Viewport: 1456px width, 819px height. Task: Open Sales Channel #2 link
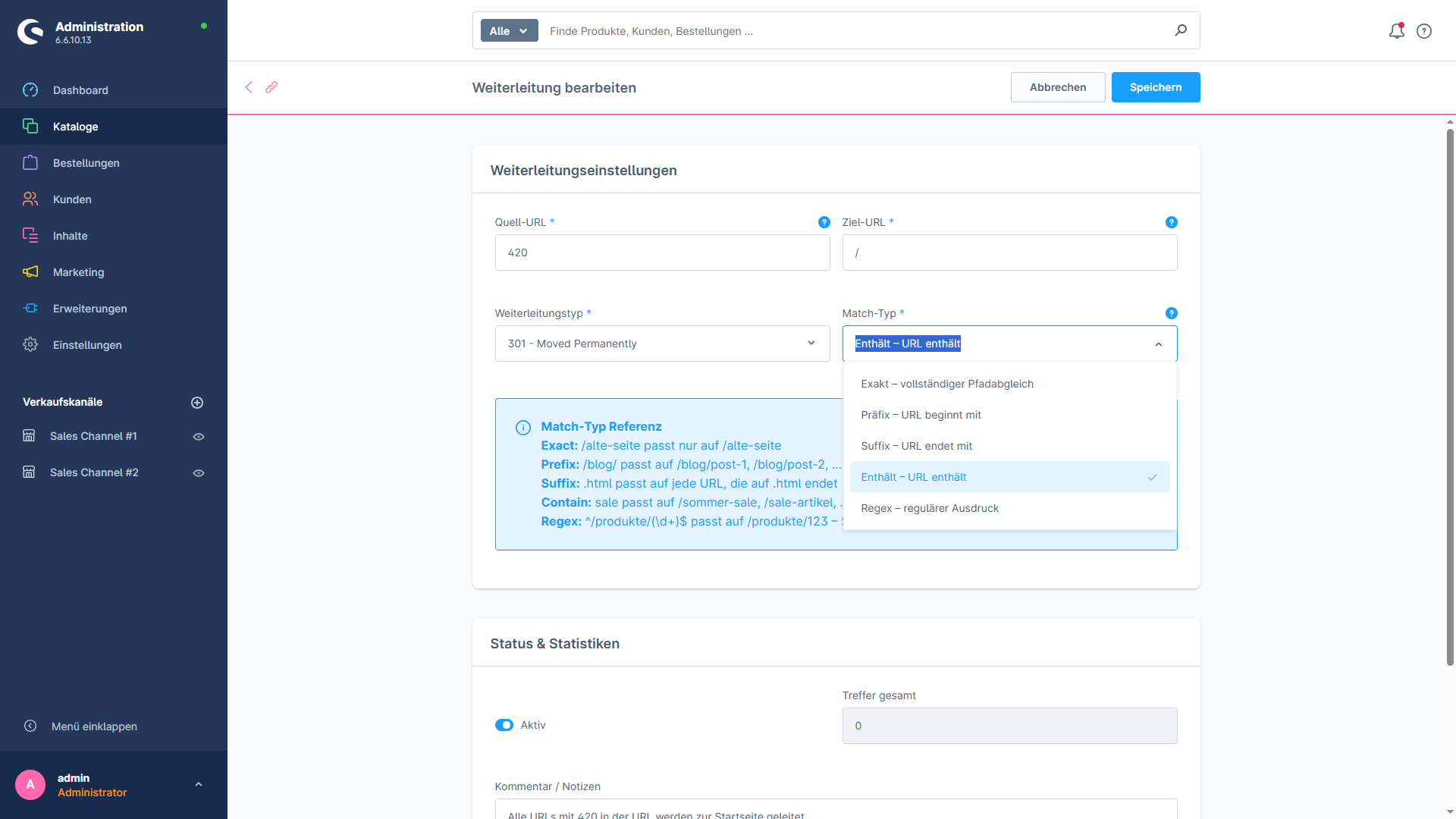click(94, 472)
